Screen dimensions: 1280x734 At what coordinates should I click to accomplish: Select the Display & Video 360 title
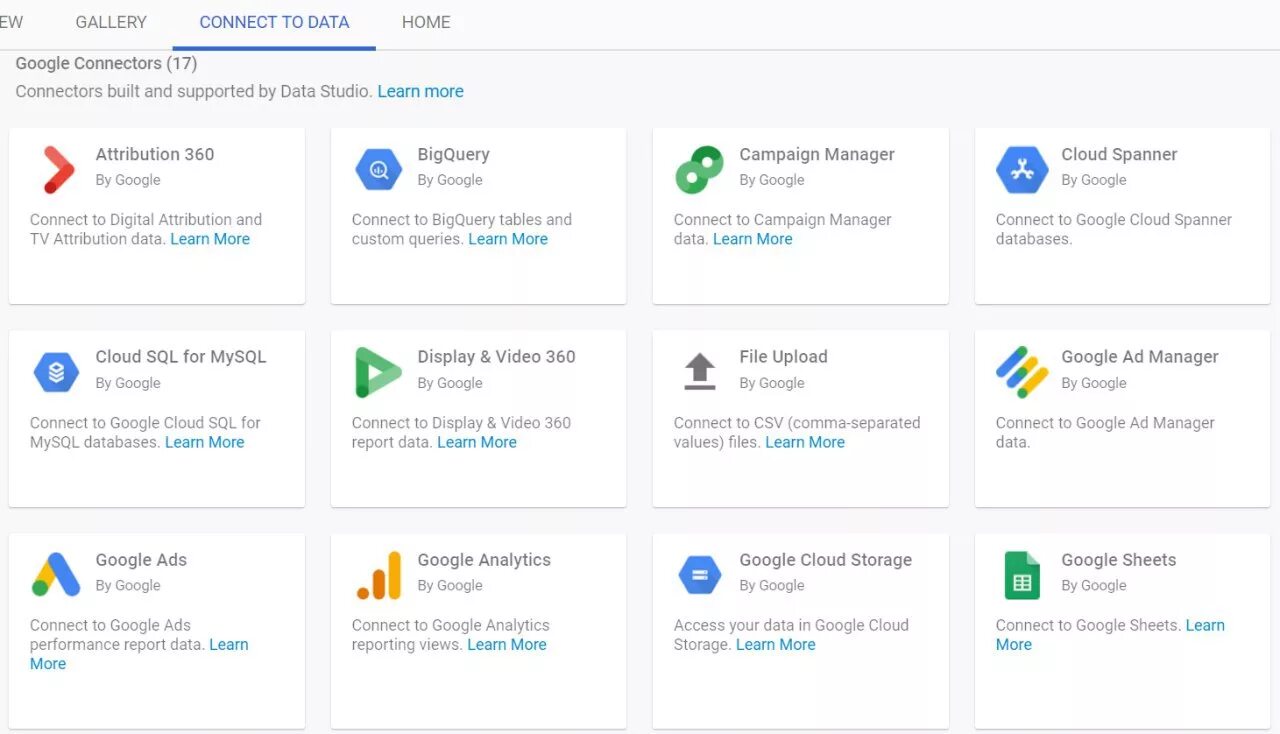[497, 357]
